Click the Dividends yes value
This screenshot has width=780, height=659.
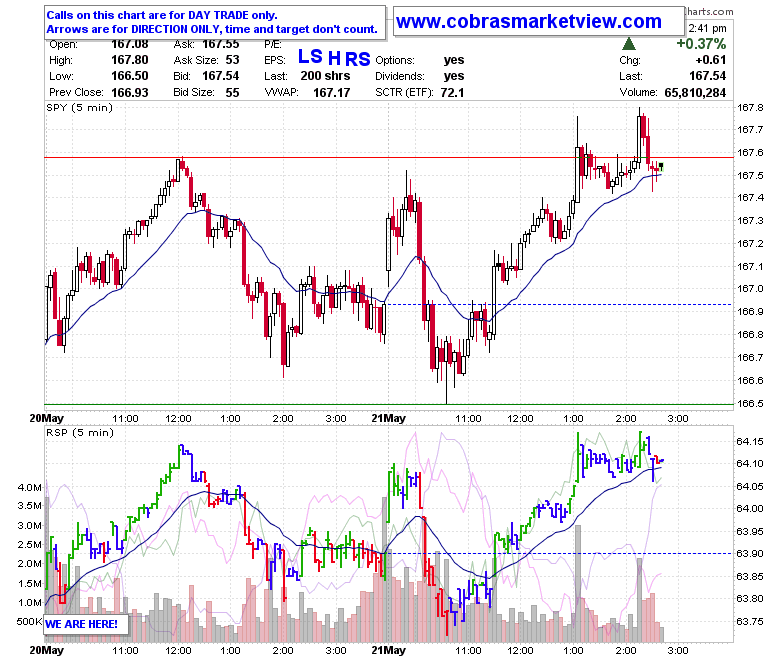tap(454, 76)
